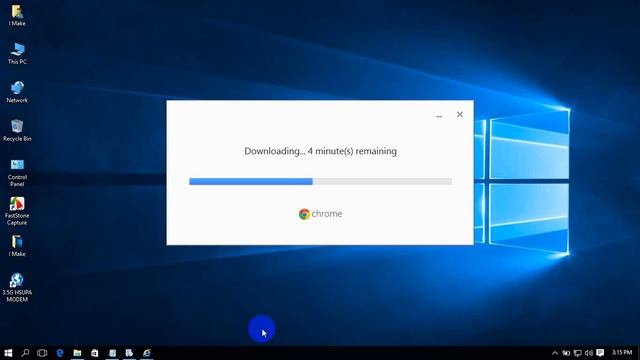
Task: Open the Store taskbar icon
Action: [x=95, y=353]
